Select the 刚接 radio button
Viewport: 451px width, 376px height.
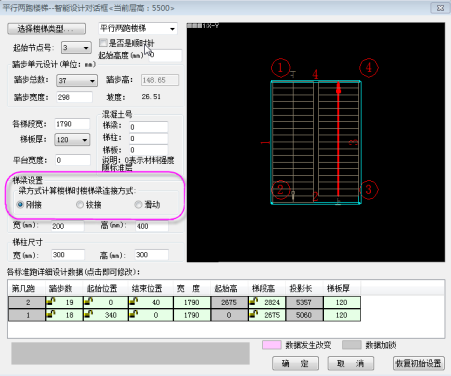click(20, 204)
